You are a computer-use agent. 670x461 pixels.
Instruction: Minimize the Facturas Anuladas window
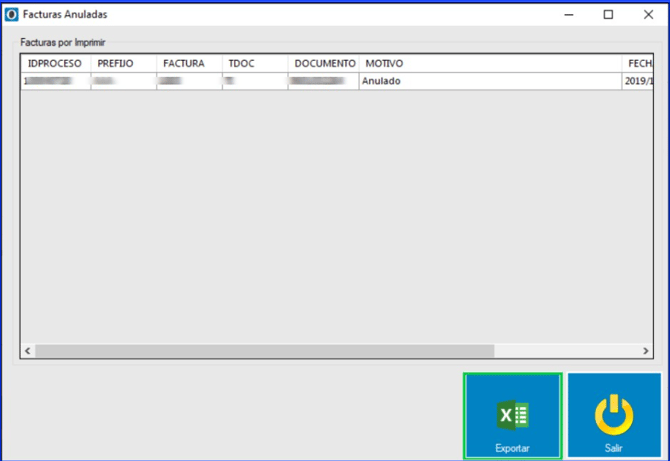click(568, 15)
